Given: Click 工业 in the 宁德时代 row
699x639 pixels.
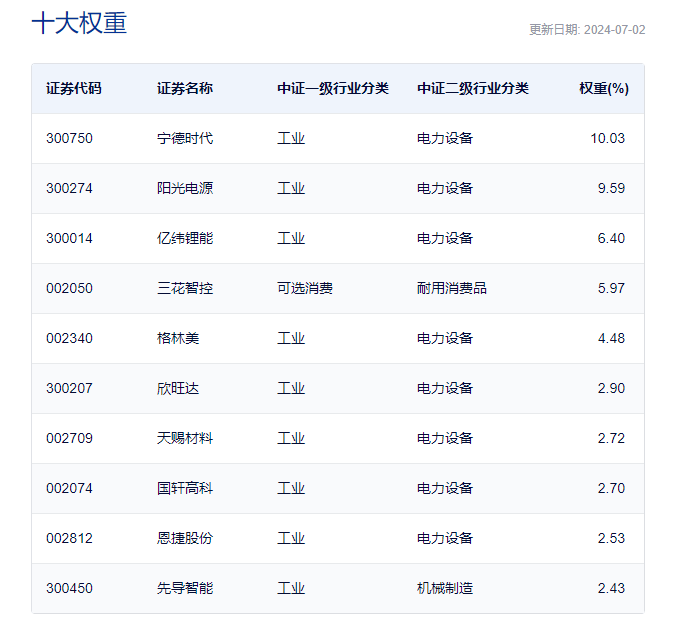Looking at the screenshot, I should [x=291, y=138].
